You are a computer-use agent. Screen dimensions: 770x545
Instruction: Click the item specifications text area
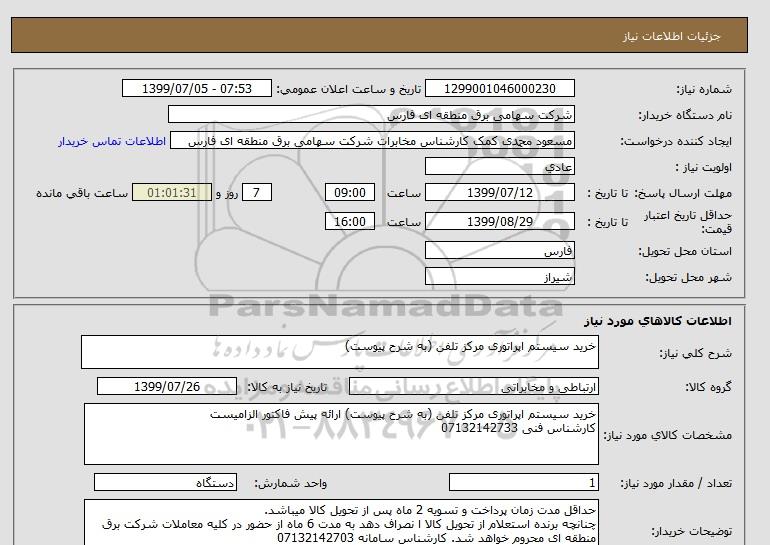pos(341,434)
